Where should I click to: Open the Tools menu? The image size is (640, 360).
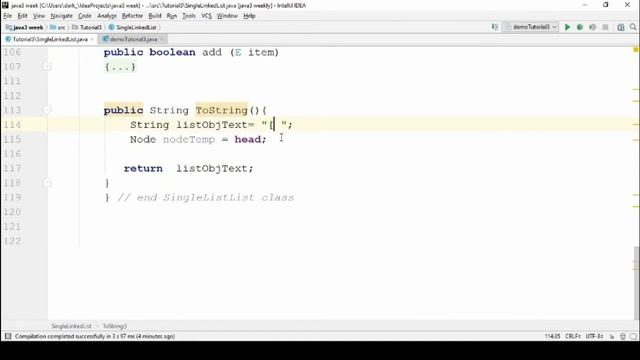pos(189,16)
